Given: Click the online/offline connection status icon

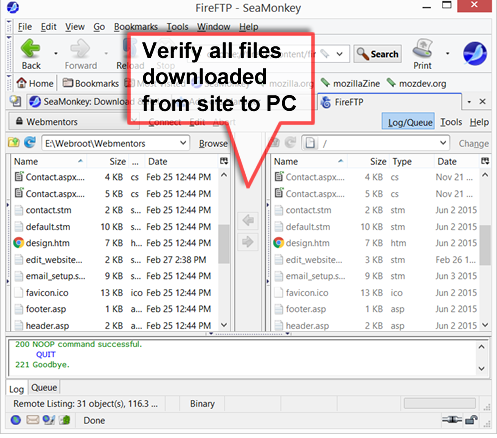Looking at the screenshot, I should (x=452, y=420).
